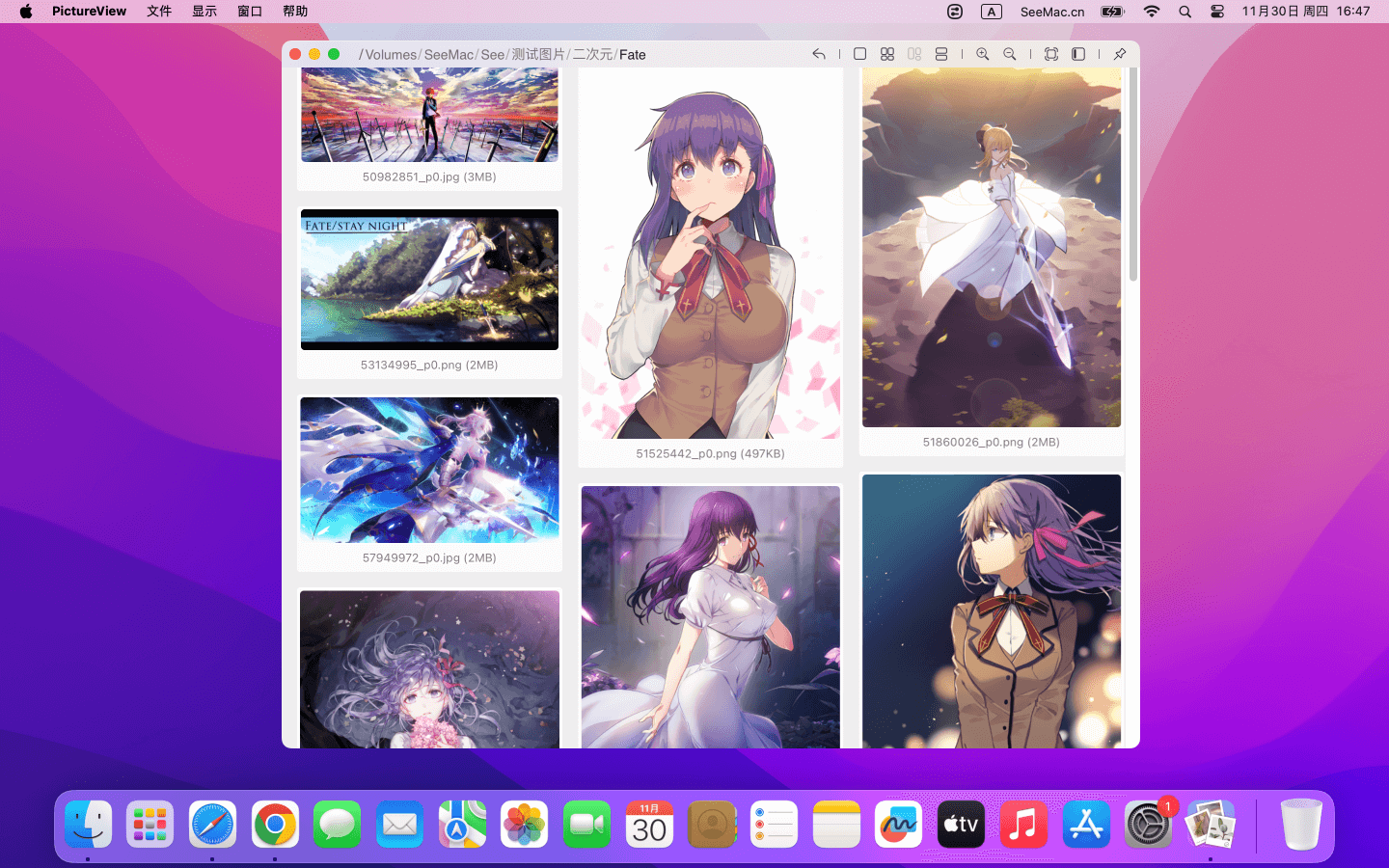The width and height of the screenshot is (1389, 868).
Task: Pin the window on top
Action: coord(1120,54)
